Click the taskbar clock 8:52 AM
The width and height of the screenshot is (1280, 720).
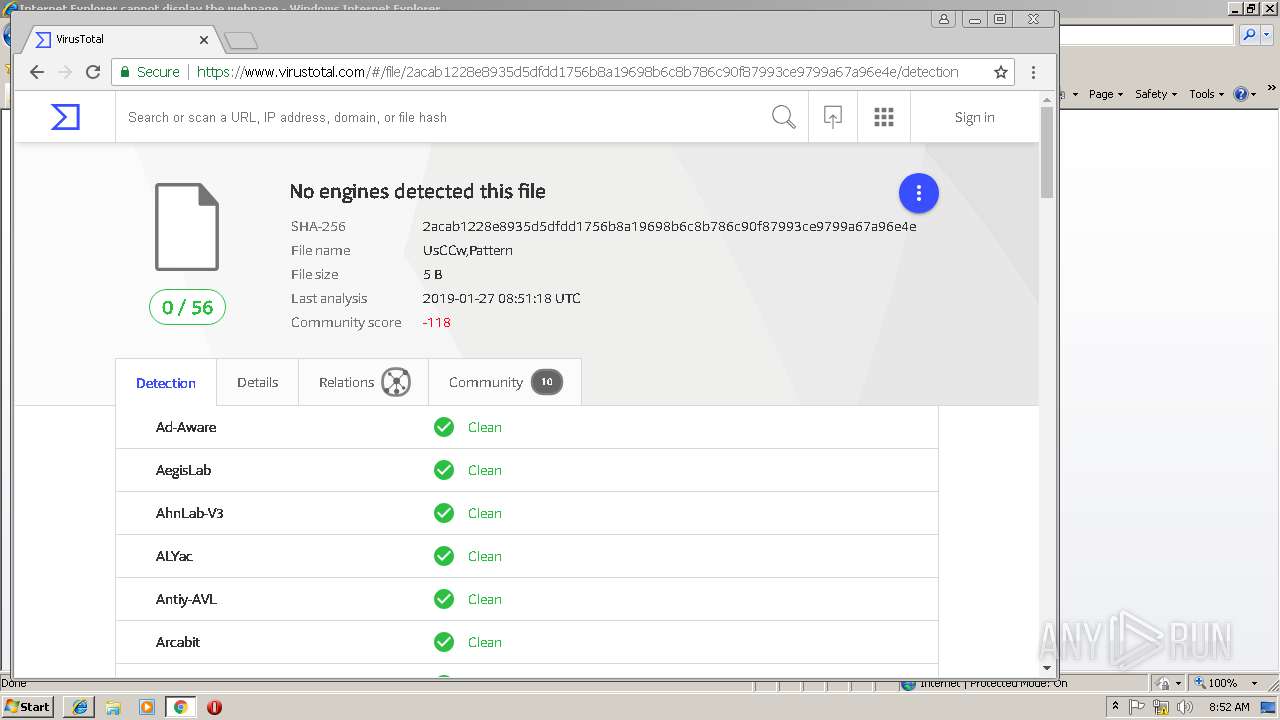tap(1229, 707)
